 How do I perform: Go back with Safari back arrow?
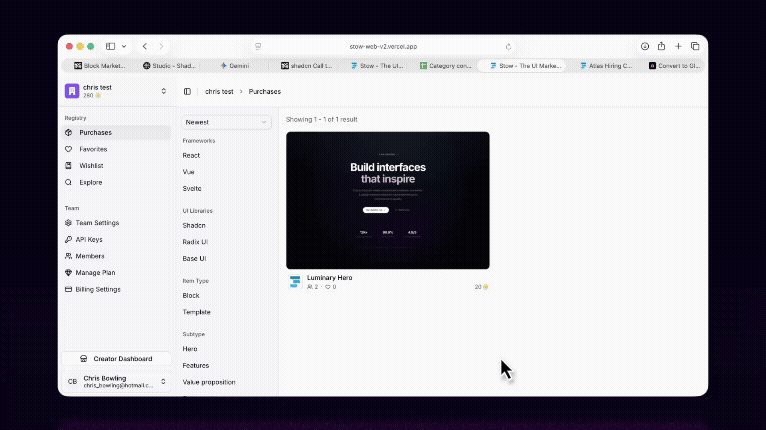coord(145,46)
